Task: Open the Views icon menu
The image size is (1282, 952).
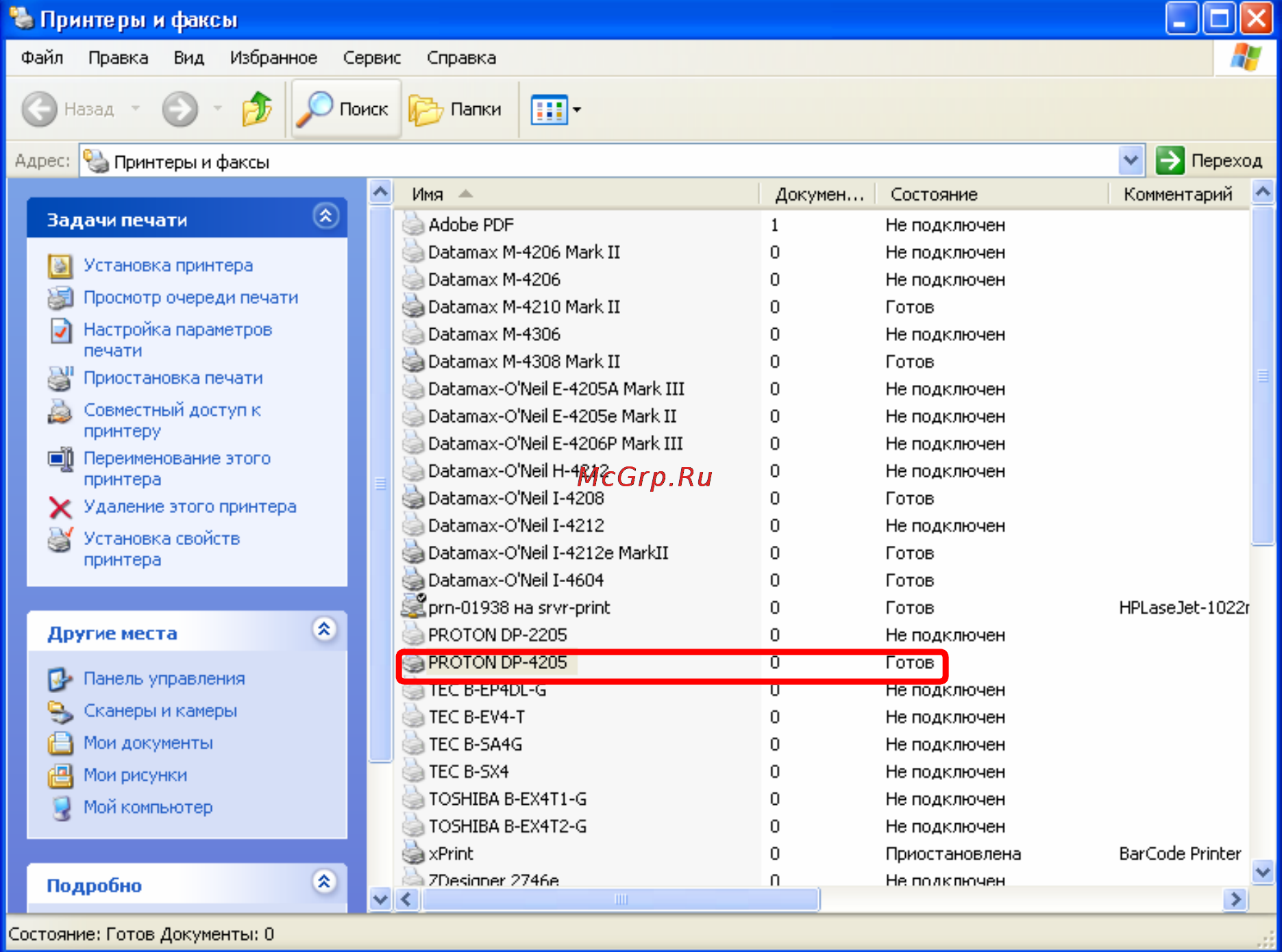Action: click(550, 110)
